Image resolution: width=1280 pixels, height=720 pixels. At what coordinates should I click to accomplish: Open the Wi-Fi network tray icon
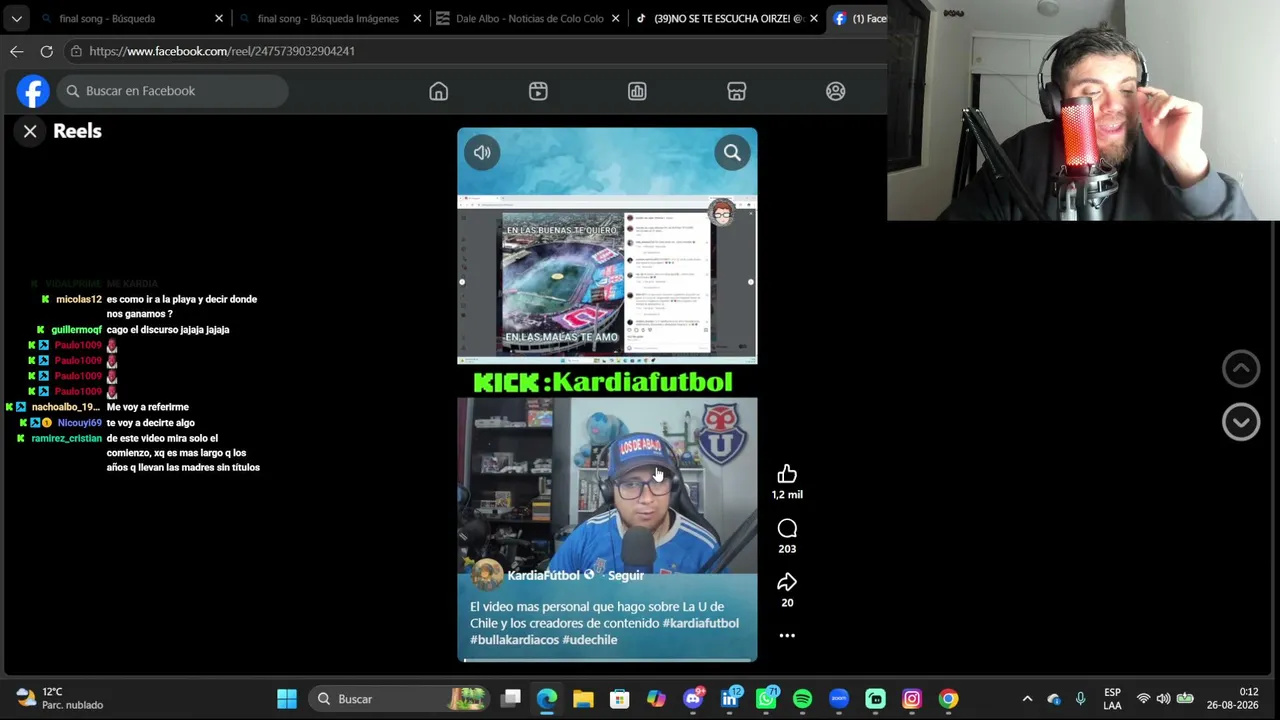pyautogui.click(x=1143, y=699)
